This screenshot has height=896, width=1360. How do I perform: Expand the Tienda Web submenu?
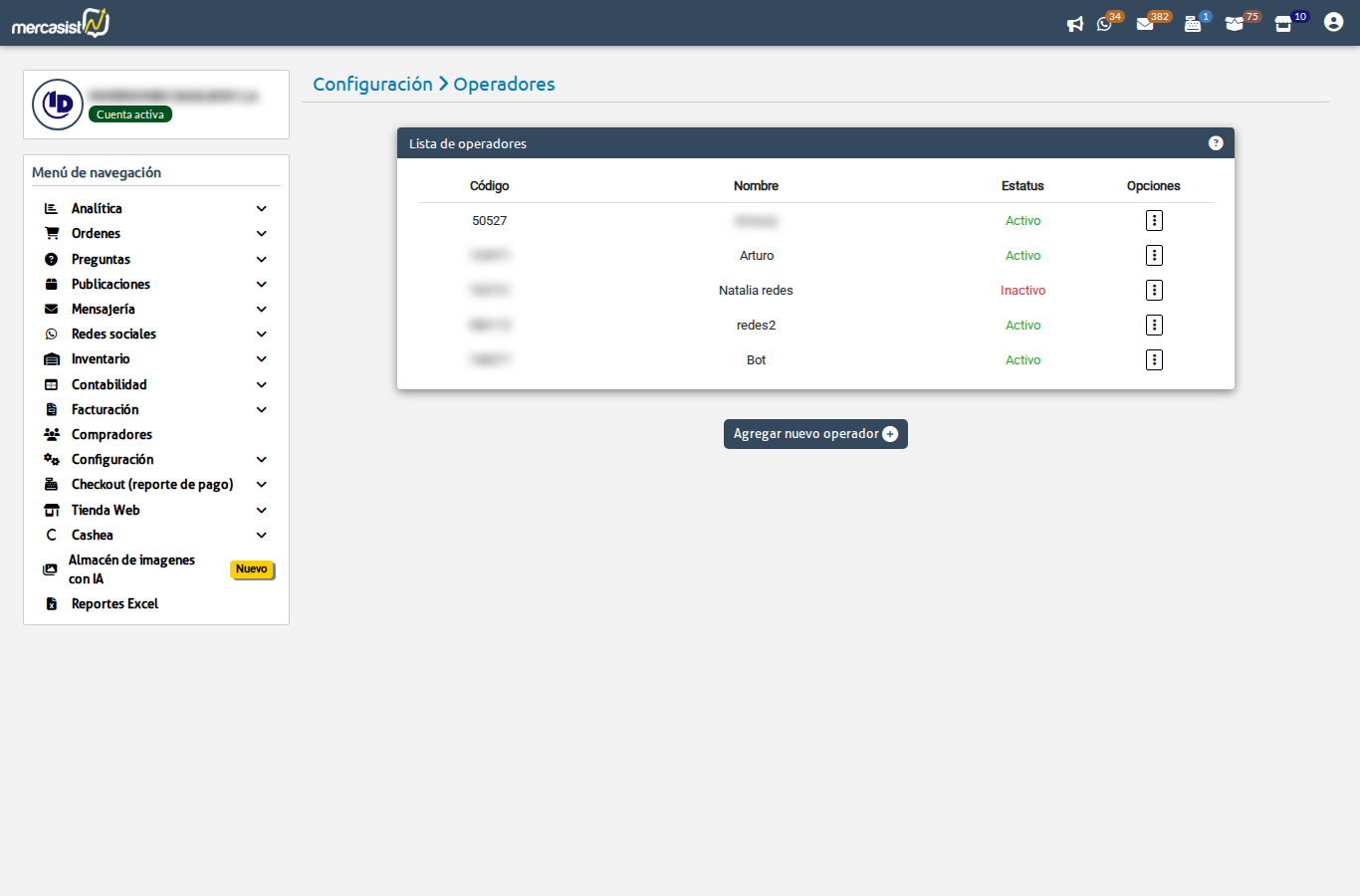pyautogui.click(x=261, y=511)
